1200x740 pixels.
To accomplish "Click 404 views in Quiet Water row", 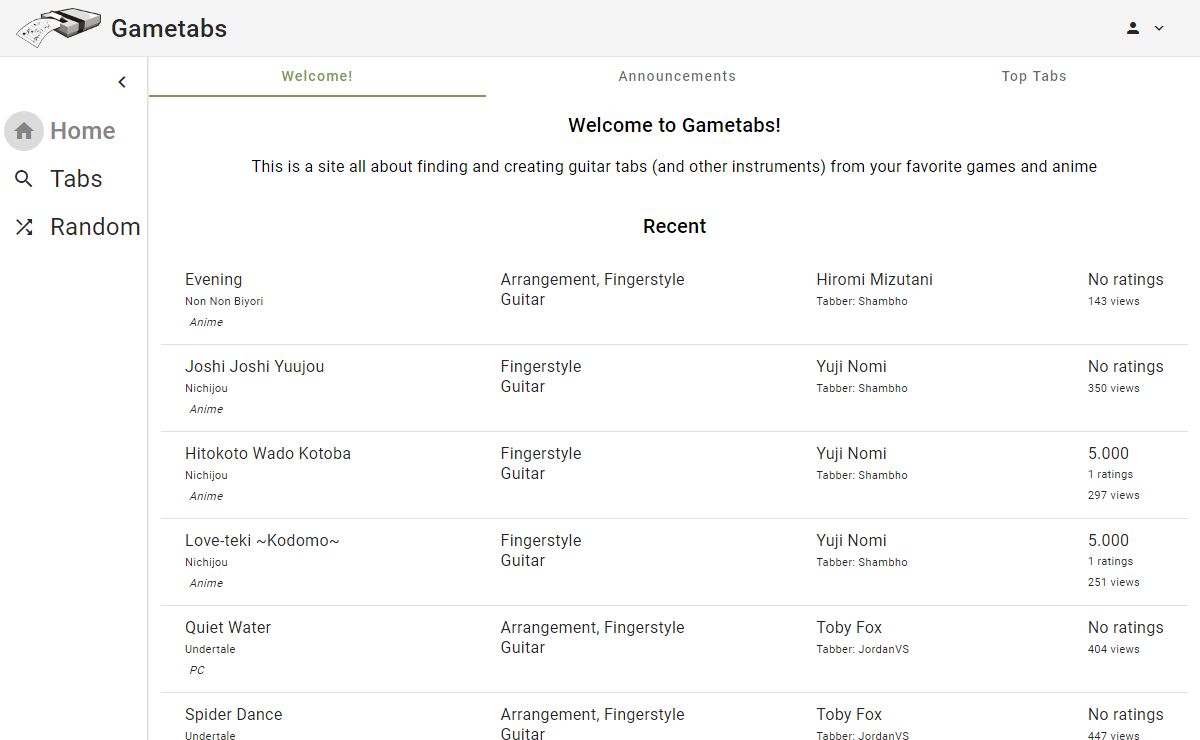I will pyautogui.click(x=1114, y=649).
